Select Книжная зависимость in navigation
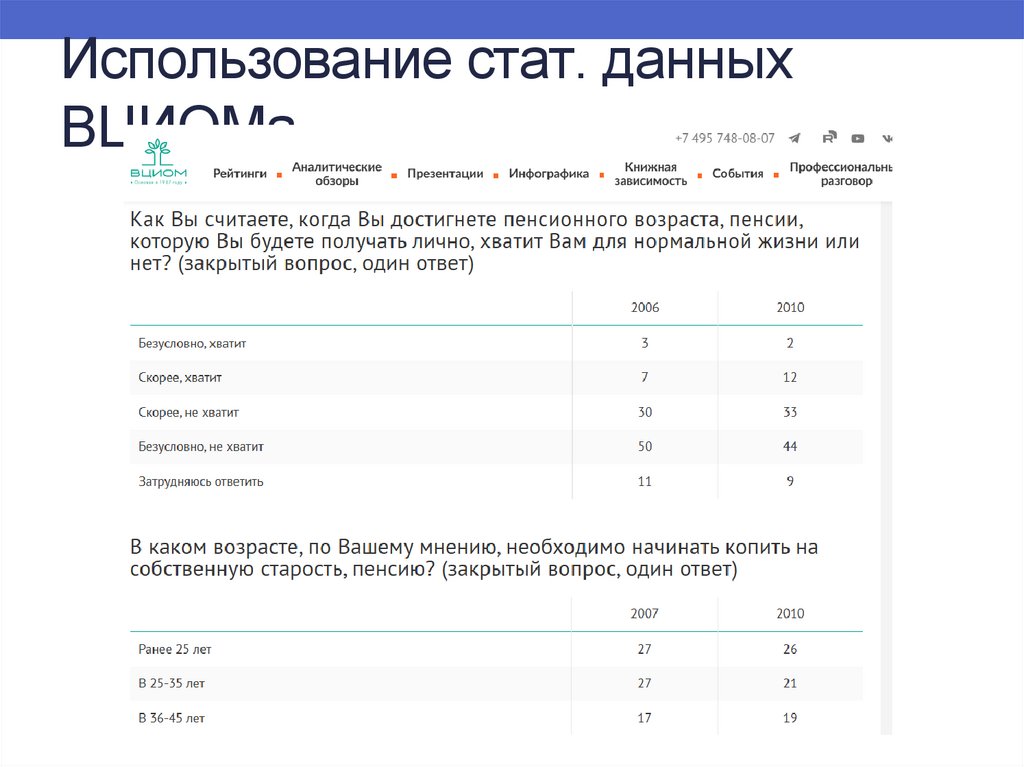The height and width of the screenshot is (767, 1024). point(650,174)
